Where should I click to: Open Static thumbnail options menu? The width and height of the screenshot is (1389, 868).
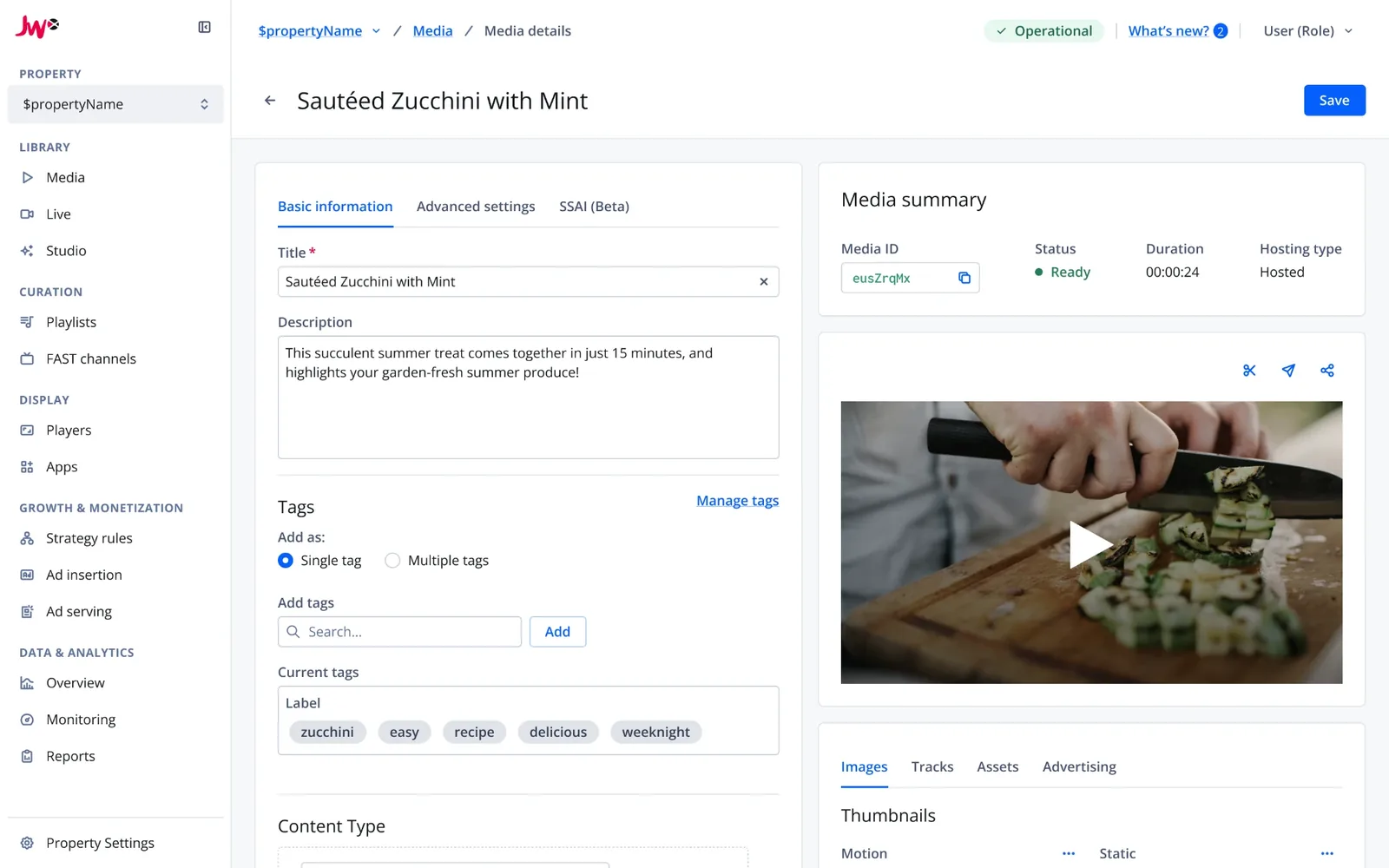[1326, 853]
